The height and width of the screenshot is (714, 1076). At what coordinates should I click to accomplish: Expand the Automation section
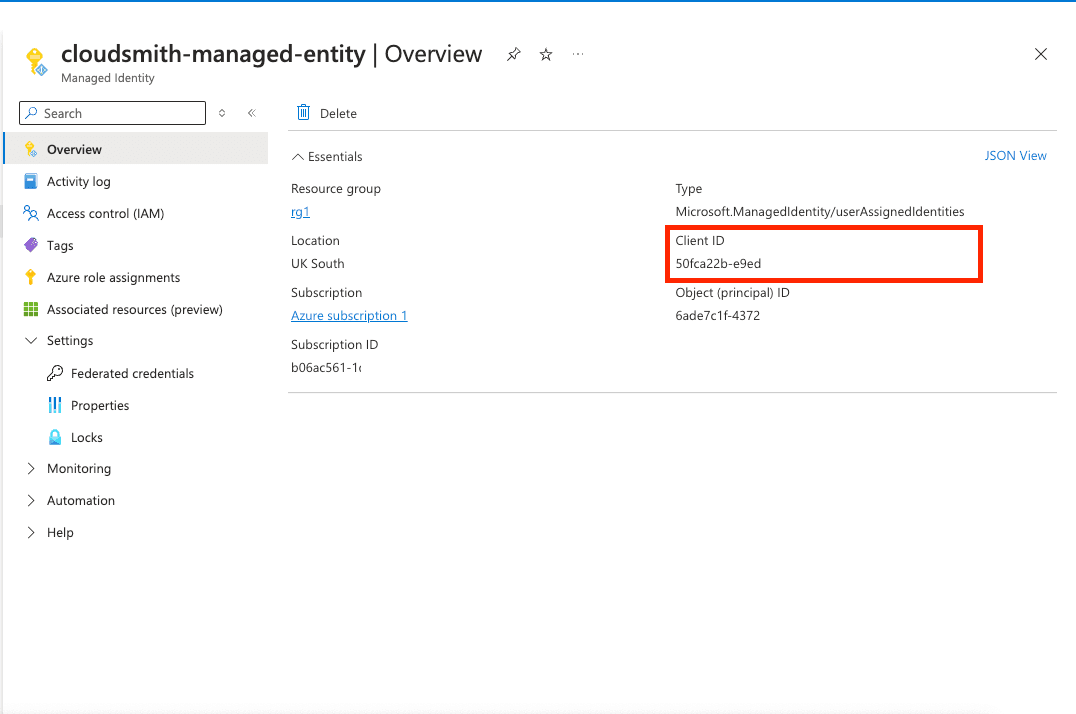[x=30, y=501]
